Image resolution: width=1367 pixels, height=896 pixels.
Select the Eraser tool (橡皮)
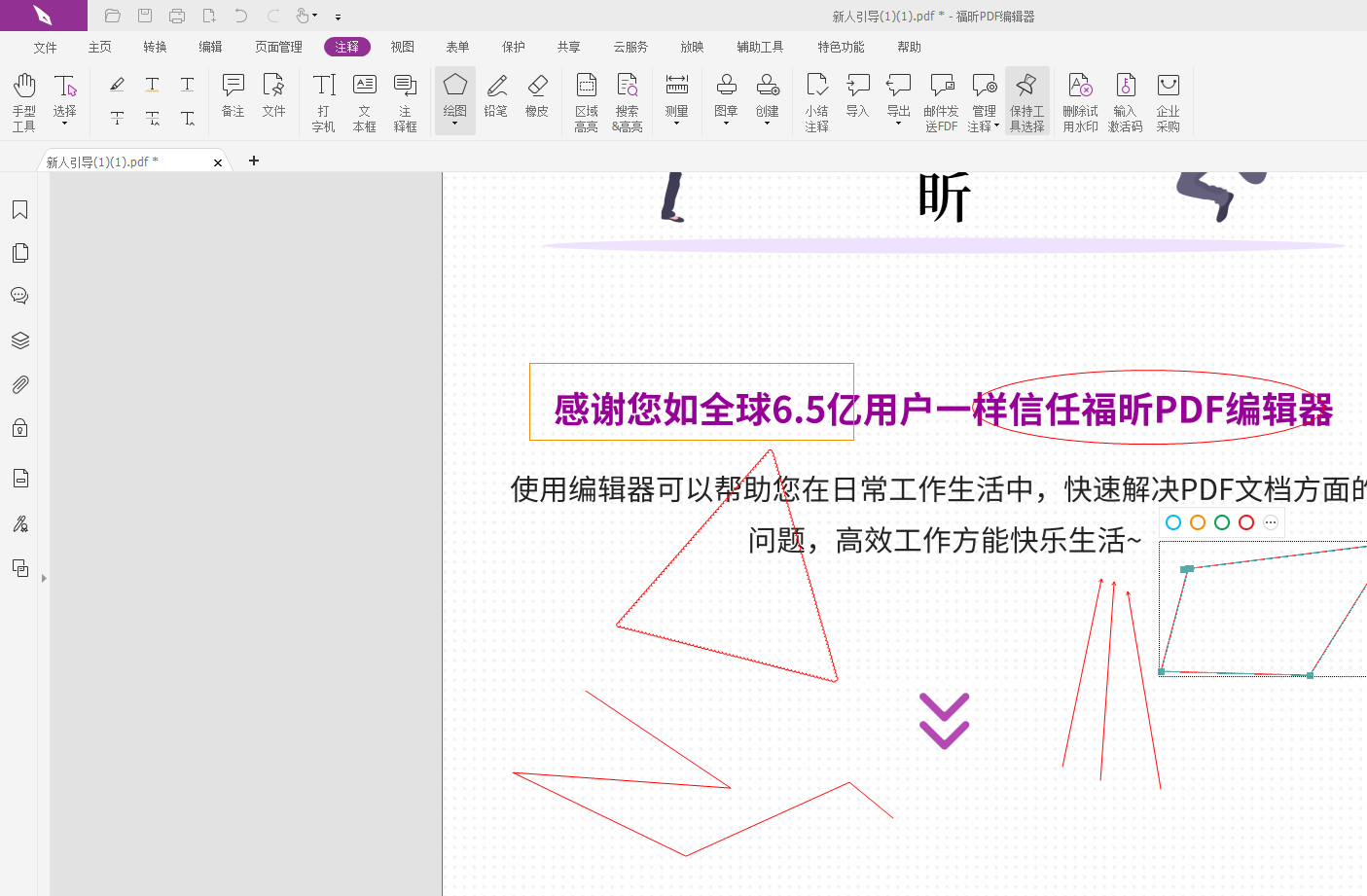coord(537,96)
